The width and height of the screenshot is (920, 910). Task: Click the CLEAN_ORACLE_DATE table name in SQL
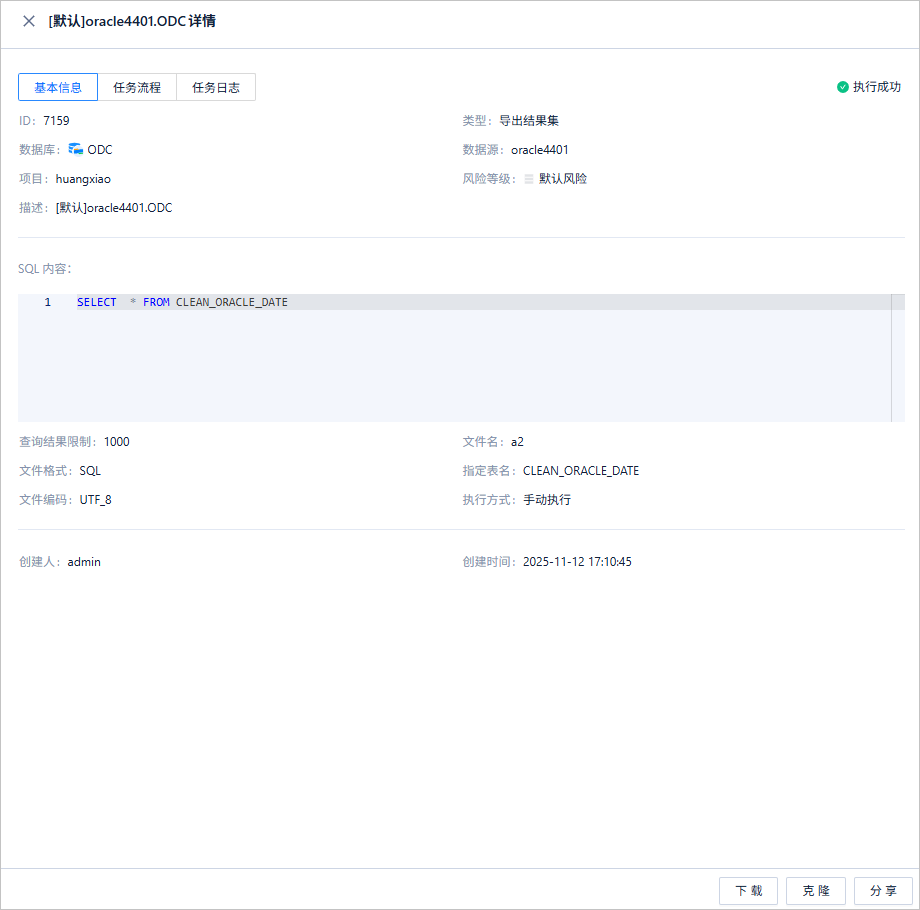pos(232,302)
